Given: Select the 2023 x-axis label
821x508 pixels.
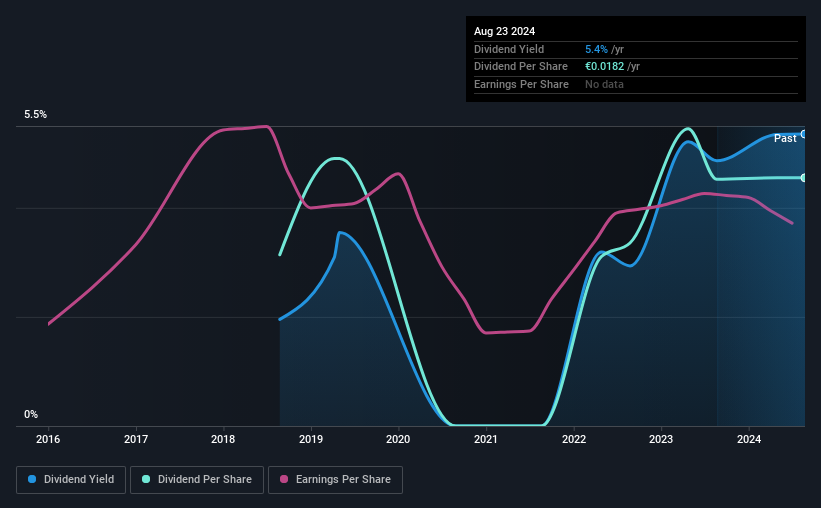Looking at the screenshot, I should coord(661,439).
